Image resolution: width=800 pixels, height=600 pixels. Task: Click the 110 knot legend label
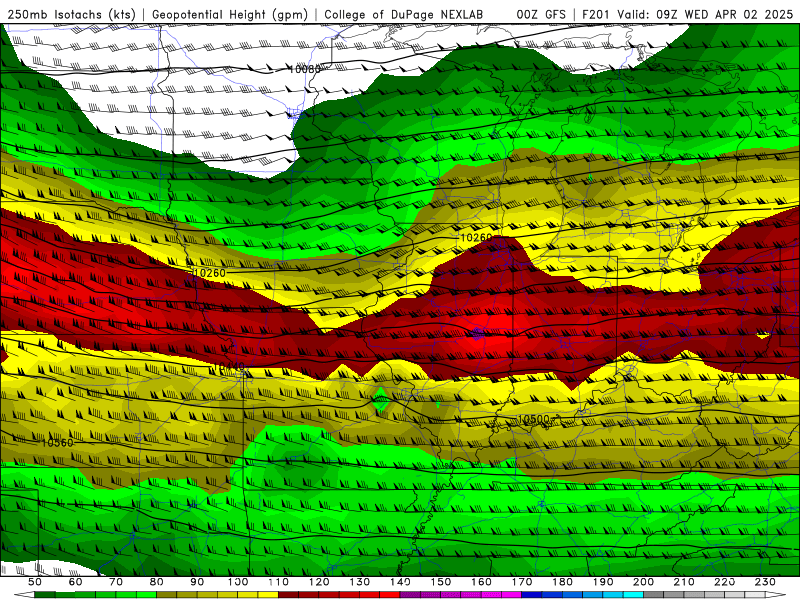click(279, 582)
